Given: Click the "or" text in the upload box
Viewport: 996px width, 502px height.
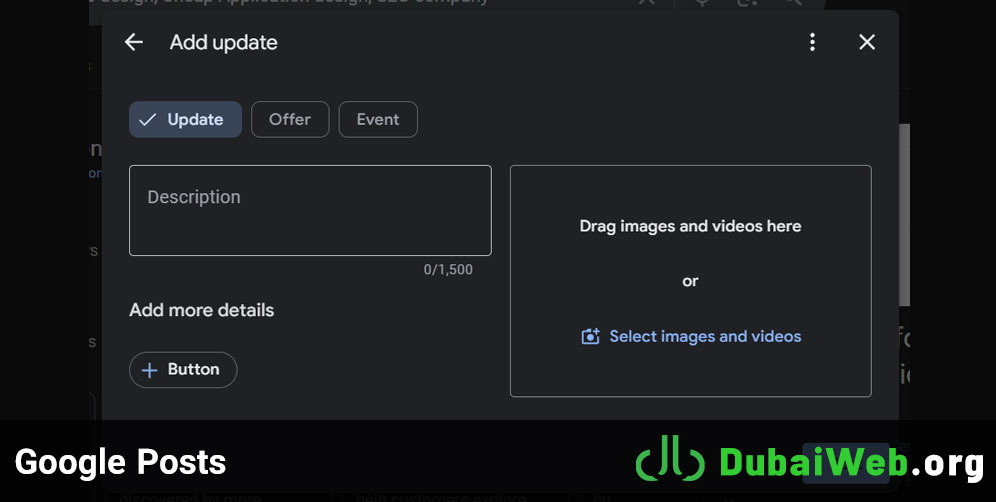Looking at the screenshot, I should pyautogui.click(x=690, y=281).
